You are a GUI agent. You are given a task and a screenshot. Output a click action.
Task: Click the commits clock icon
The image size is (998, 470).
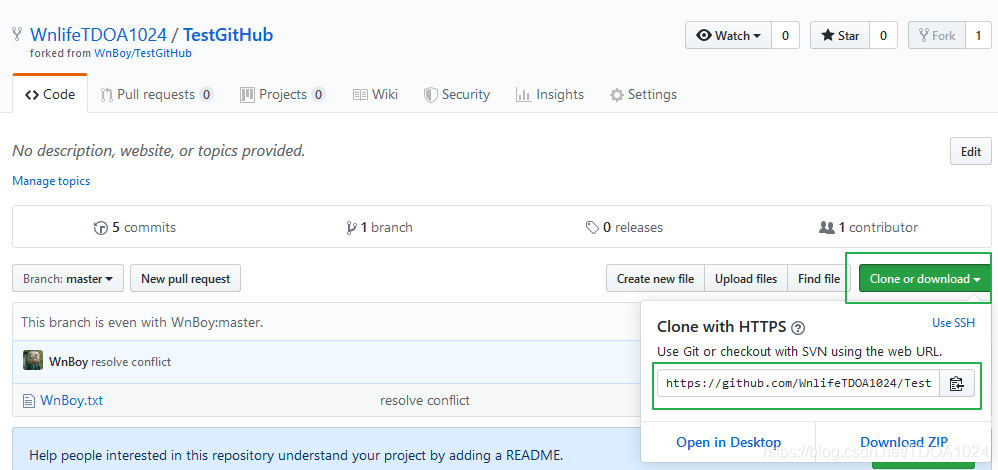point(101,228)
